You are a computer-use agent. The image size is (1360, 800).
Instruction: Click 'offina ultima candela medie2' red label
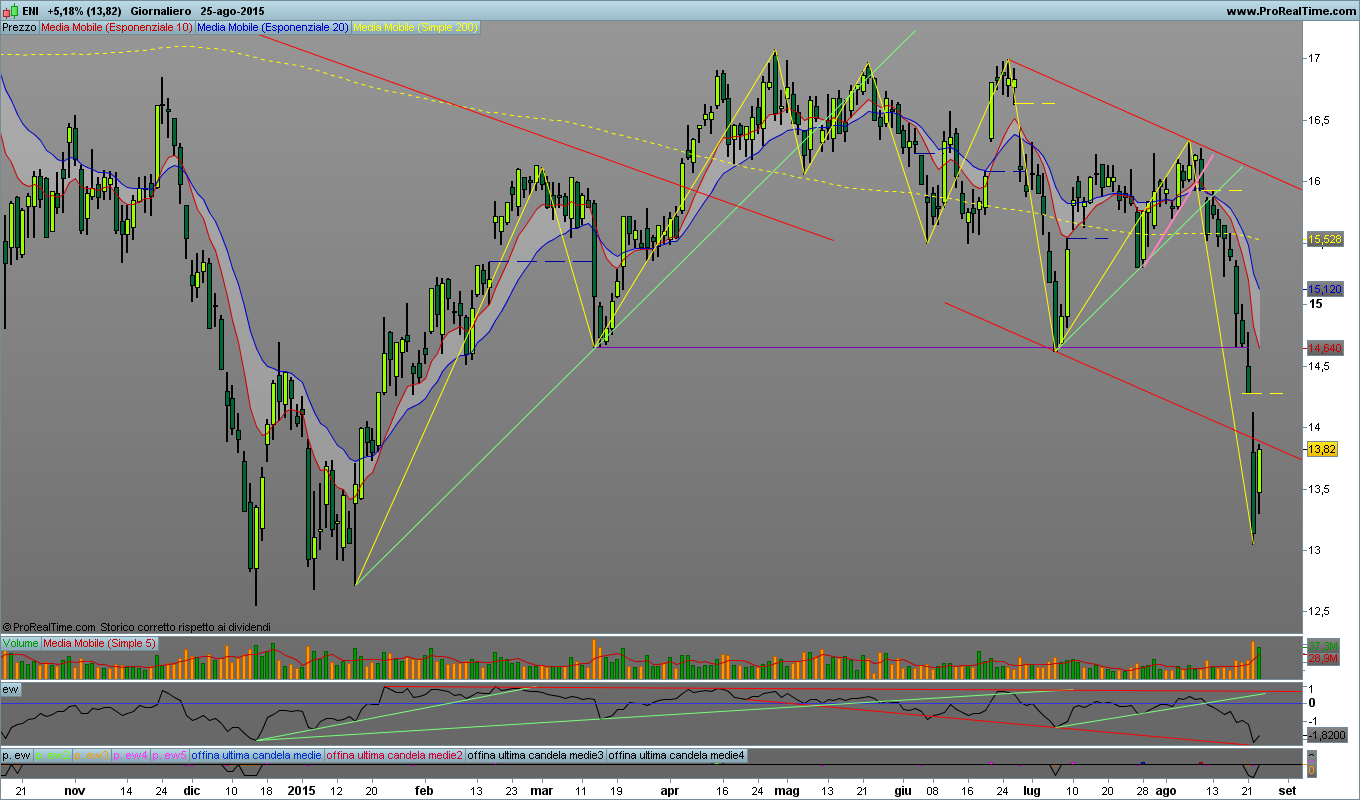click(395, 755)
